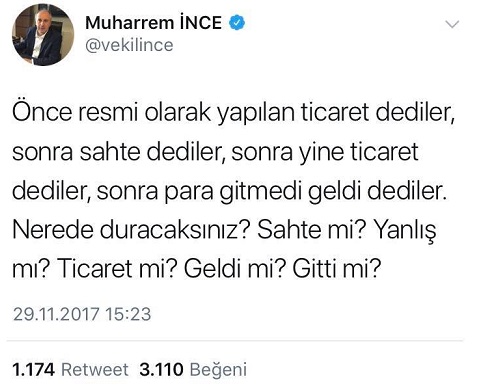This screenshot has width=479, height=390.
Task: View the 3.110 likes count
Action: click(161, 369)
